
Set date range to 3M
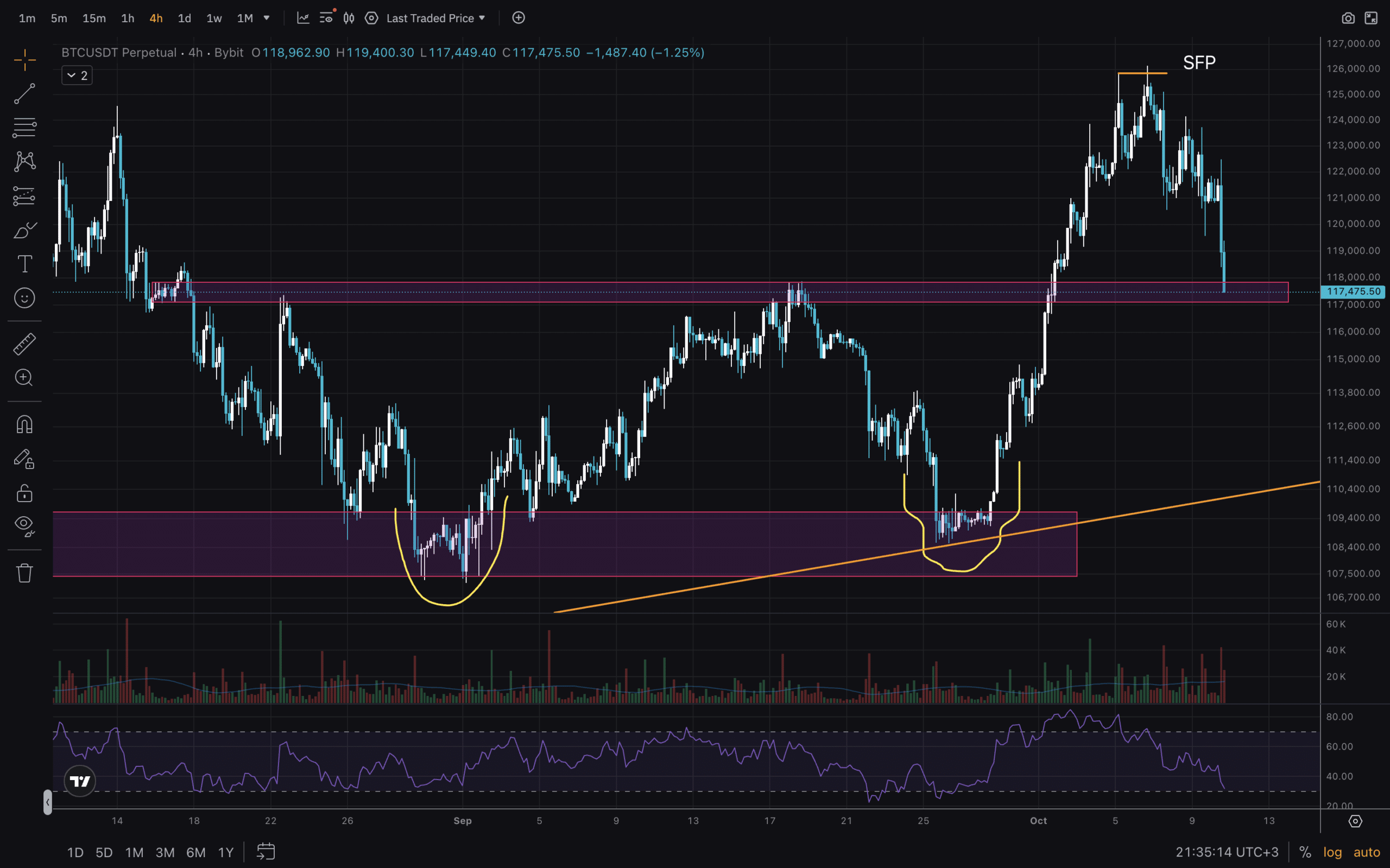click(165, 852)
